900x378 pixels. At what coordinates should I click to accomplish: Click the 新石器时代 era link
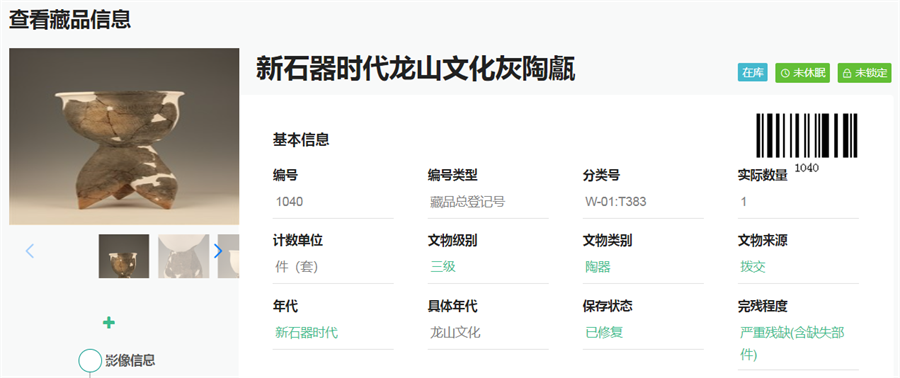point(307,332)
